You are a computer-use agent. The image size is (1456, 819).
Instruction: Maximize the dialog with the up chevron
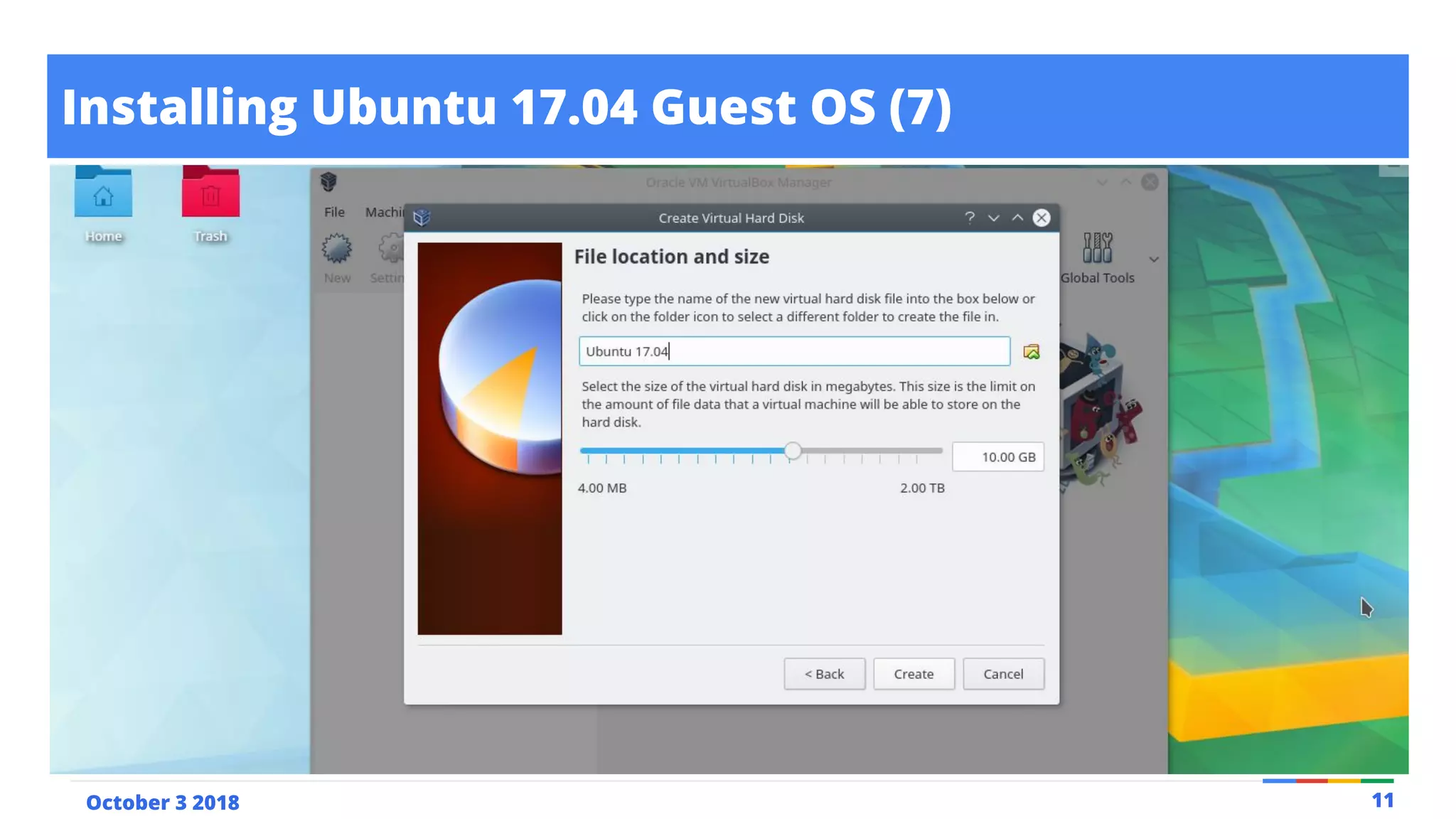pos(1017,218)
